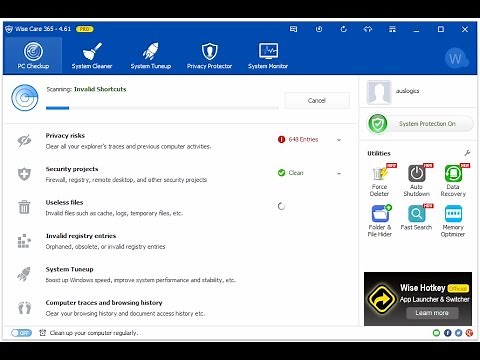Click the auslogics user avatar
The image size is (480, 360).
378,92
